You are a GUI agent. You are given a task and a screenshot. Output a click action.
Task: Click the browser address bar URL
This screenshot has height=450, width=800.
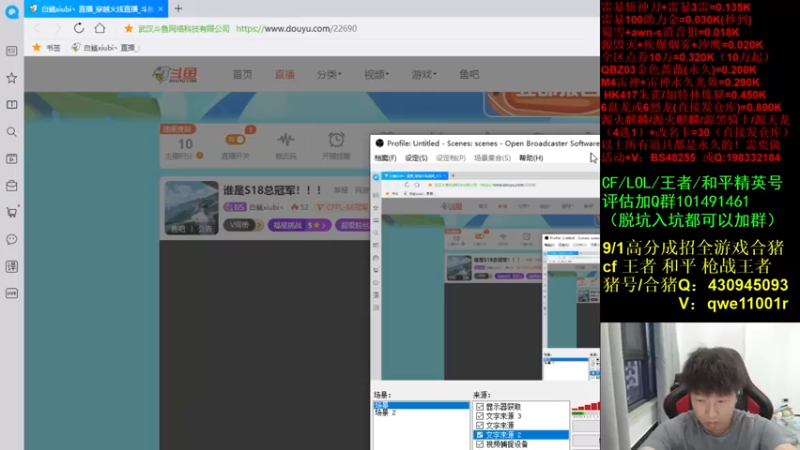(296, 29)
